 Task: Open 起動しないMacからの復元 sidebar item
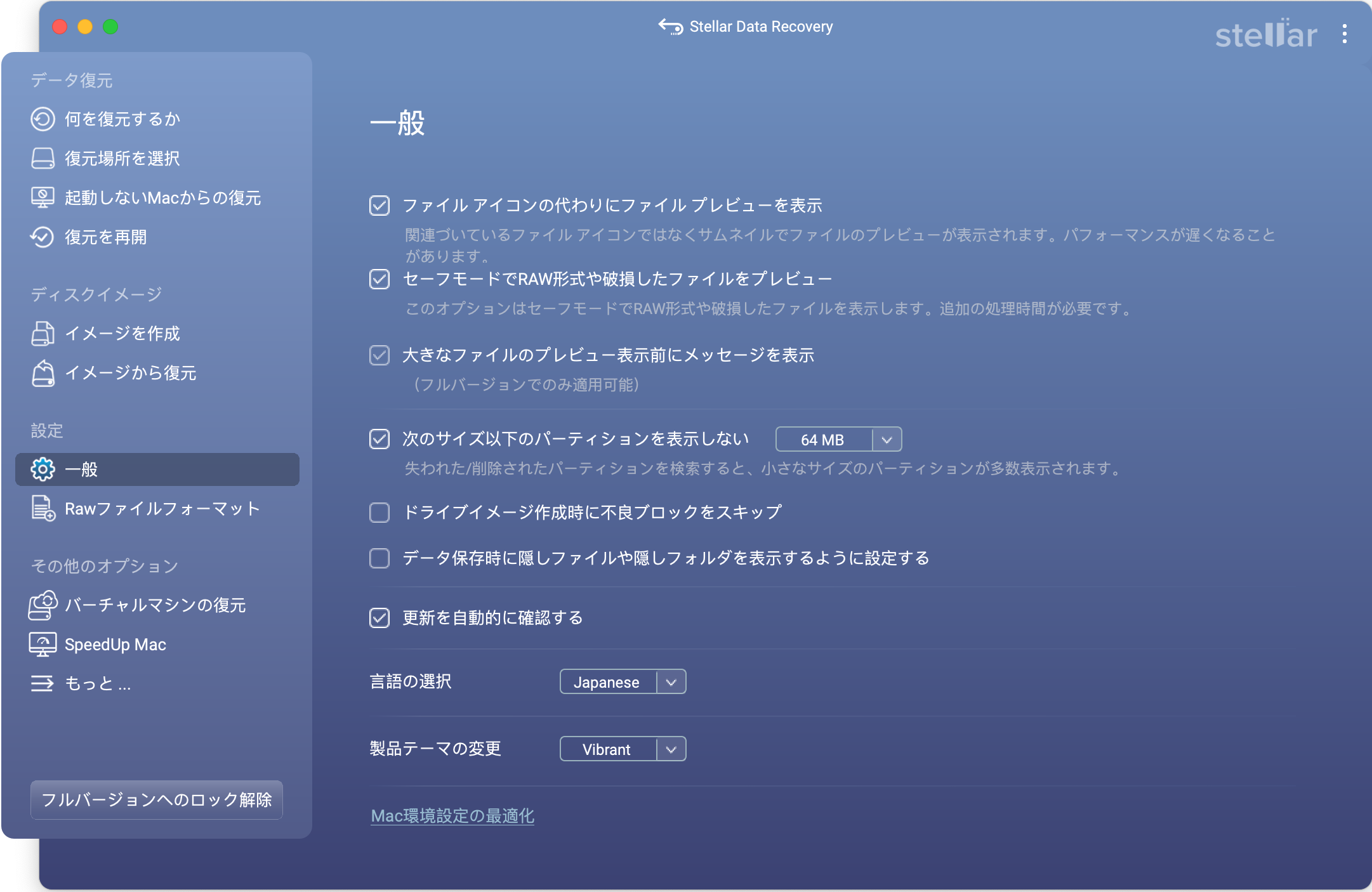coord(157,198)
